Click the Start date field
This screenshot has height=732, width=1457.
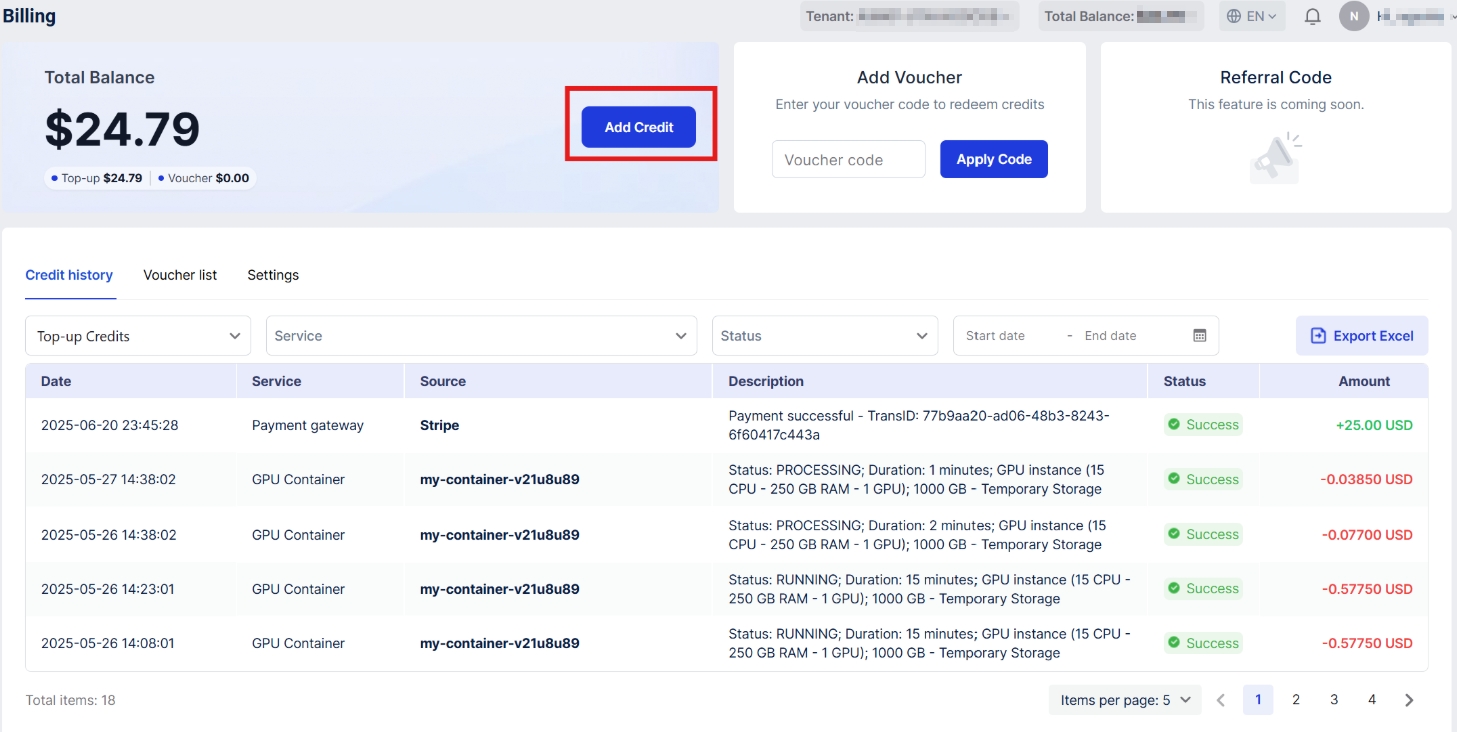pos(1008,336)
